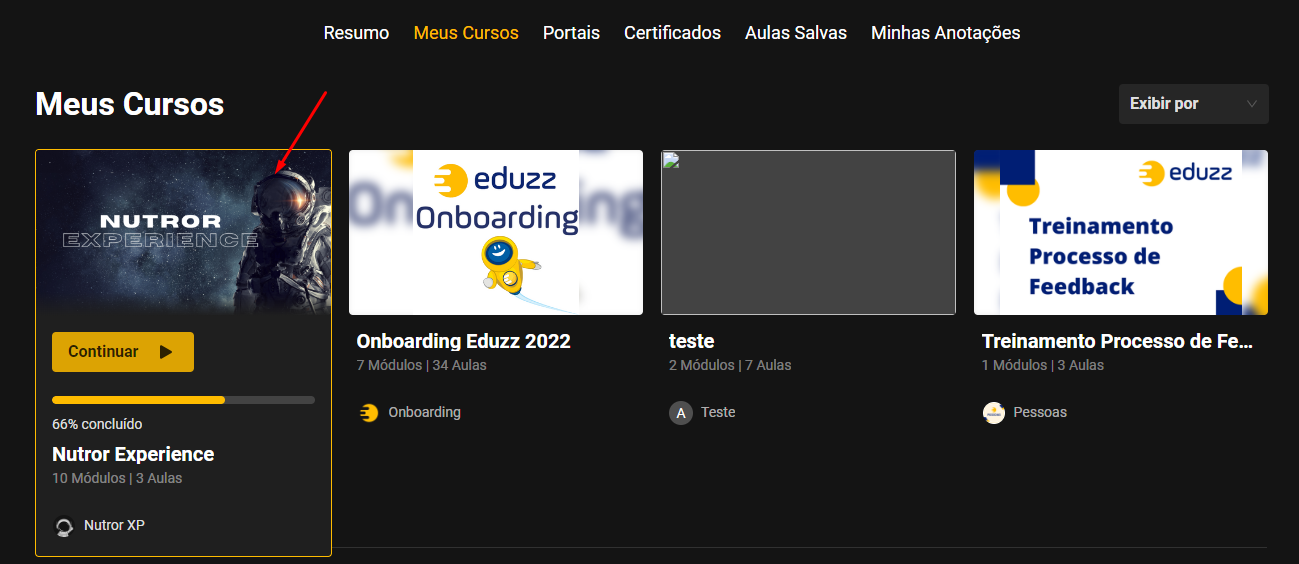This screenshot has height=564, width=1299.
Task: Click the Nutror XP producer avatar icon
Action: tap(64, 526)
